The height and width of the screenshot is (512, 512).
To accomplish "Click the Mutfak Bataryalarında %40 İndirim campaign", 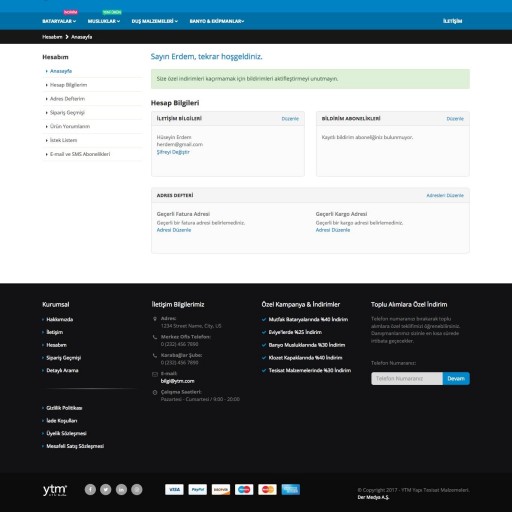I will 308,319.
